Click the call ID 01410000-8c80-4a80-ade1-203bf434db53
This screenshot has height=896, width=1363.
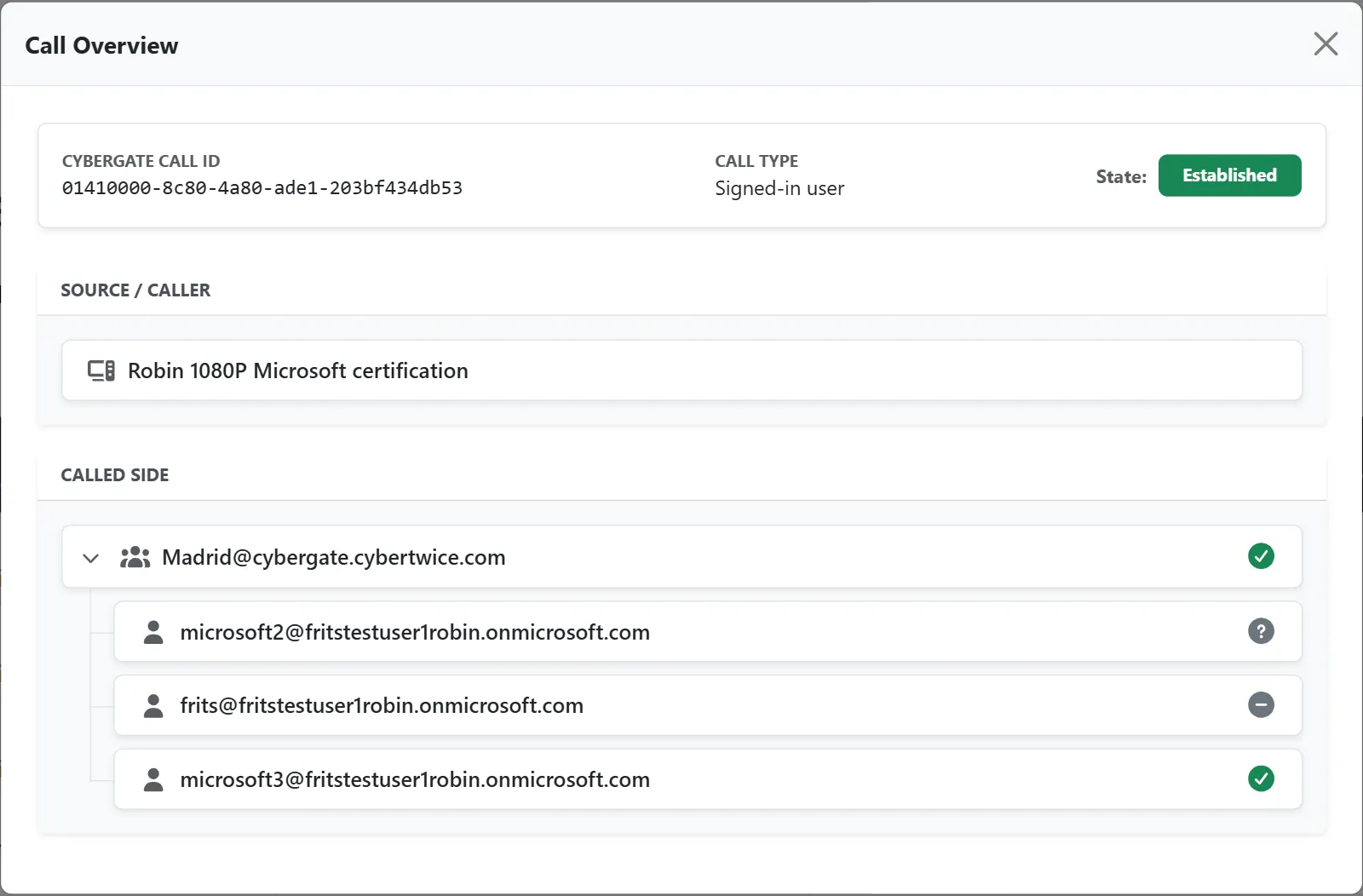pyautogui.click(x=262, y=188)
